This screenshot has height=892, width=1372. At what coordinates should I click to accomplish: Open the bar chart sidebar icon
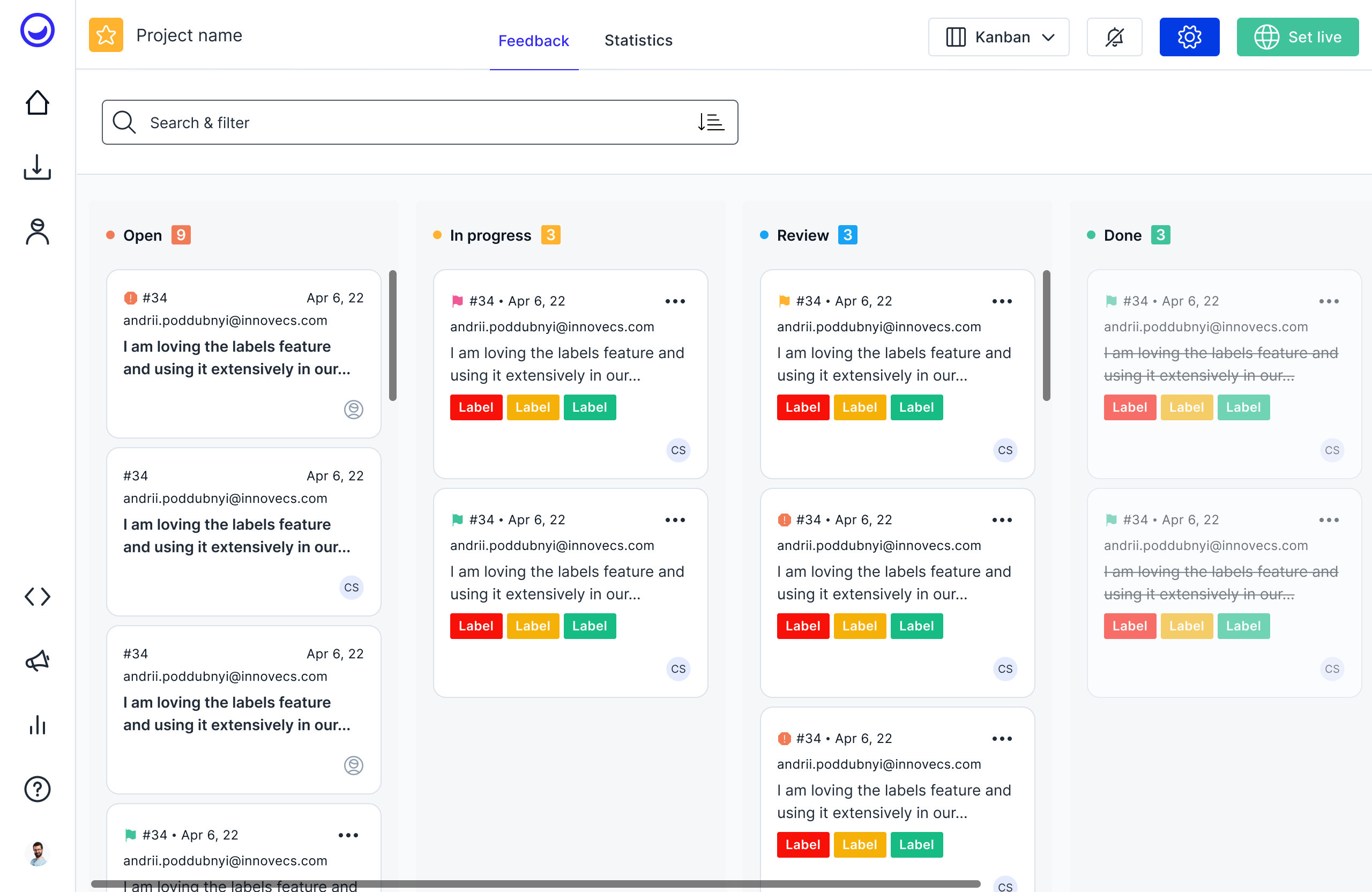point(38,725)
